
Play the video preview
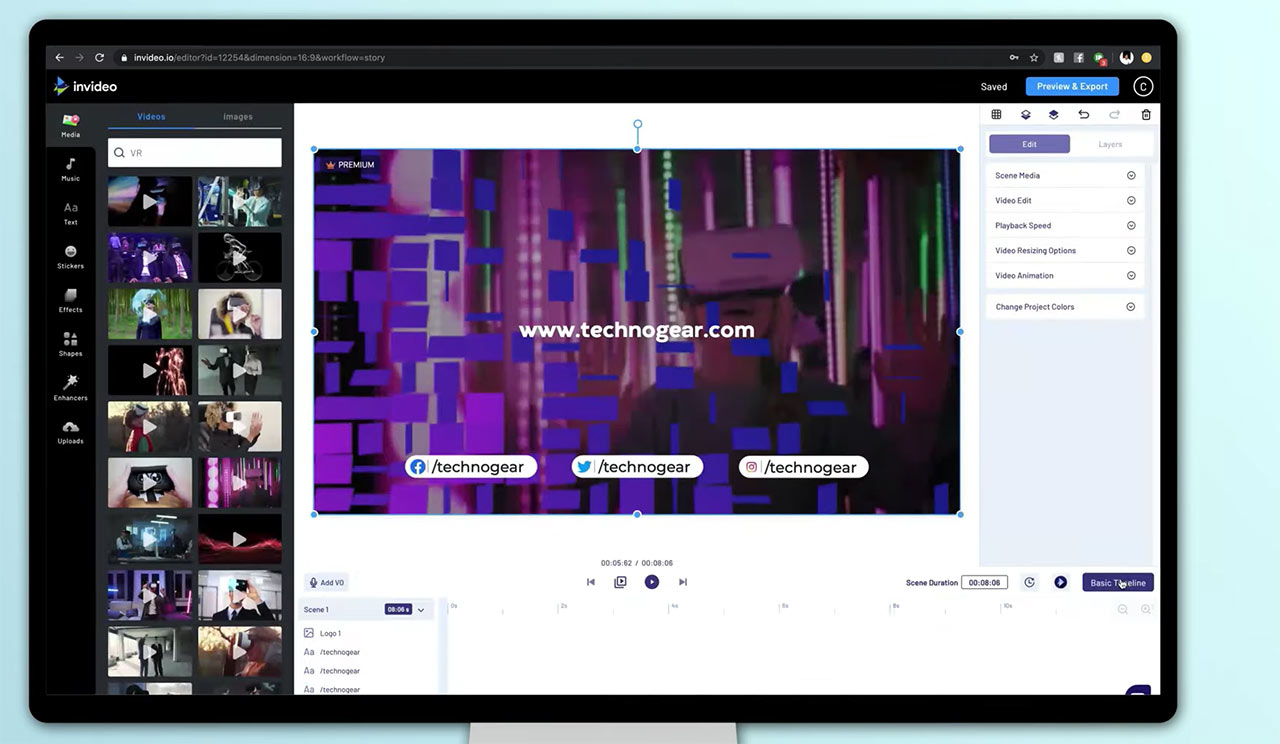pyautogui.click(x=652, y=582)
